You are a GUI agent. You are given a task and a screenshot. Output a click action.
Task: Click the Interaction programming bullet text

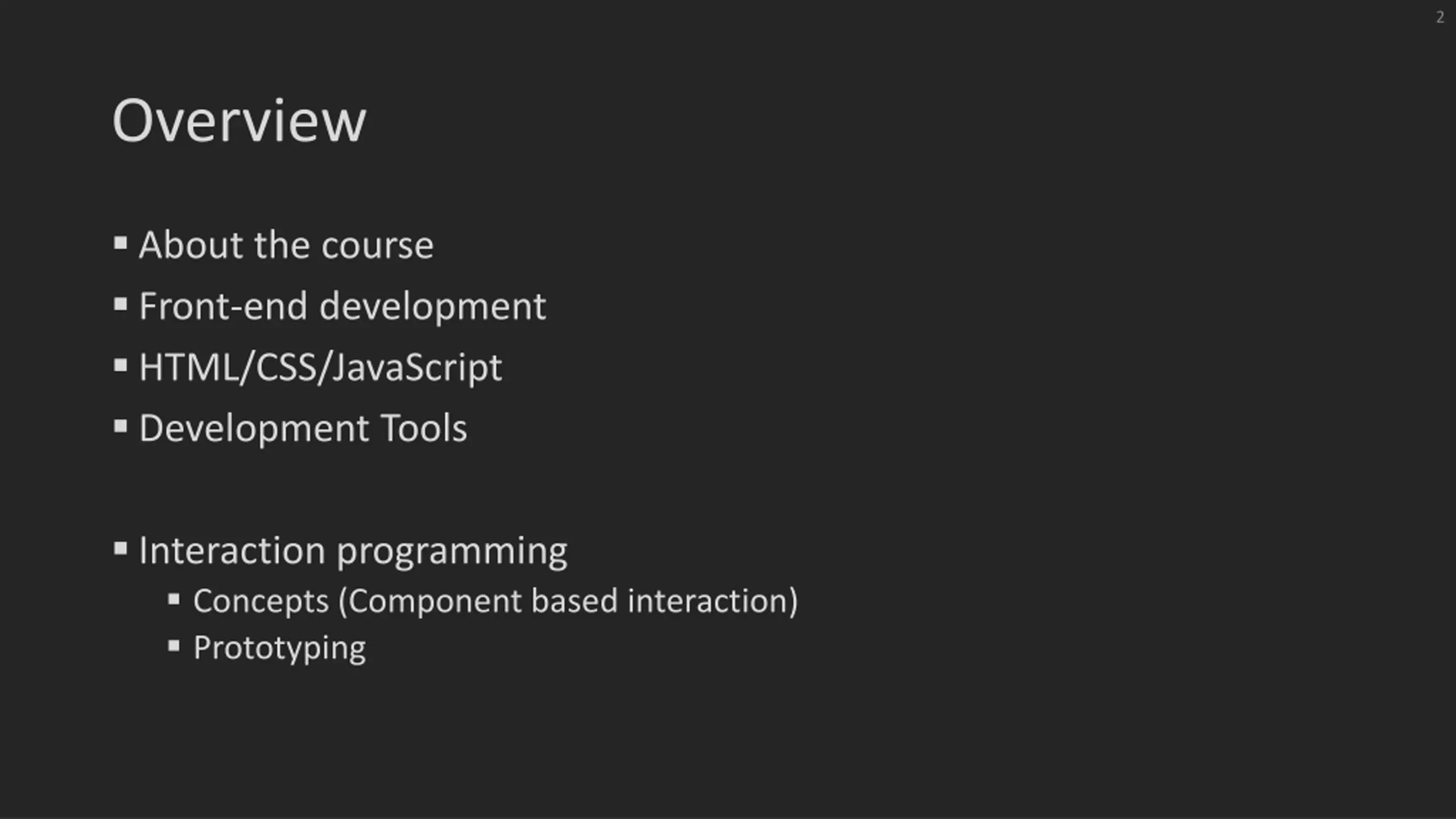pyautogui.click(x=353, y=551)
